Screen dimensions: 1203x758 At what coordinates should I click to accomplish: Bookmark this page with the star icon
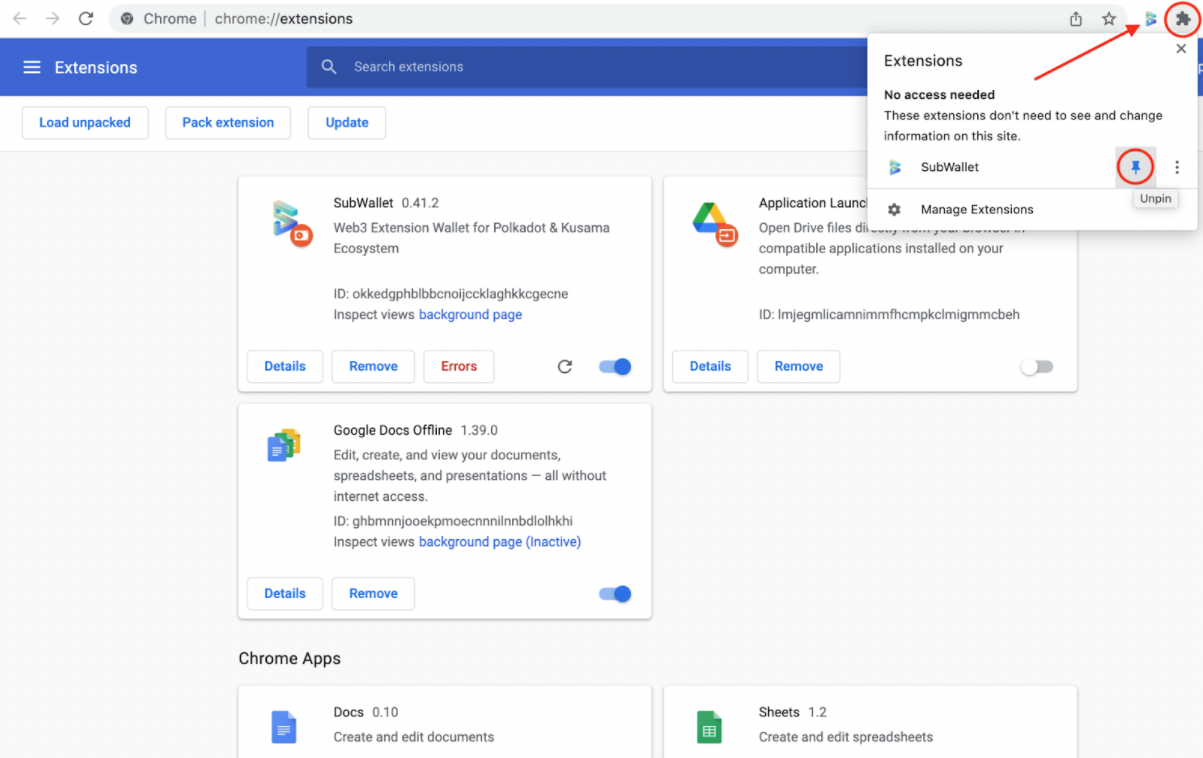pos(1109,19)
